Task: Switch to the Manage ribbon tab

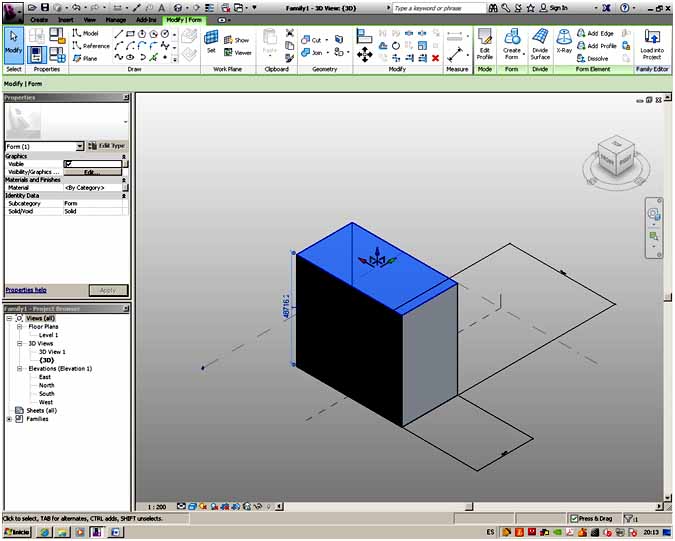Action: tap(115, 19)
